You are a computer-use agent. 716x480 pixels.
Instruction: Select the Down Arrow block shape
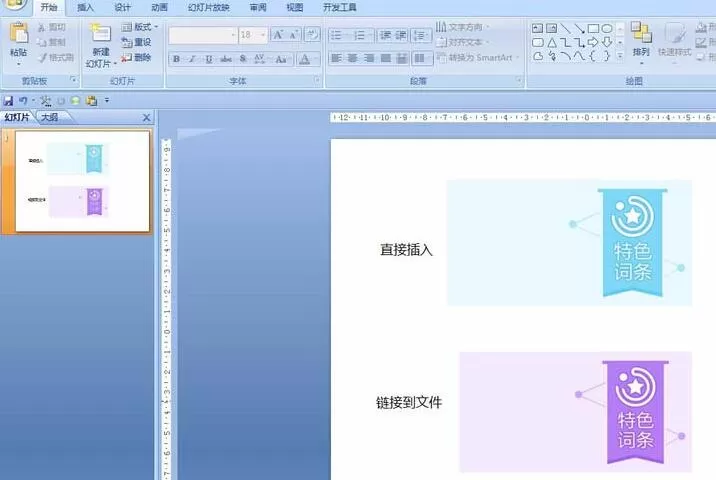pos(606,42)
